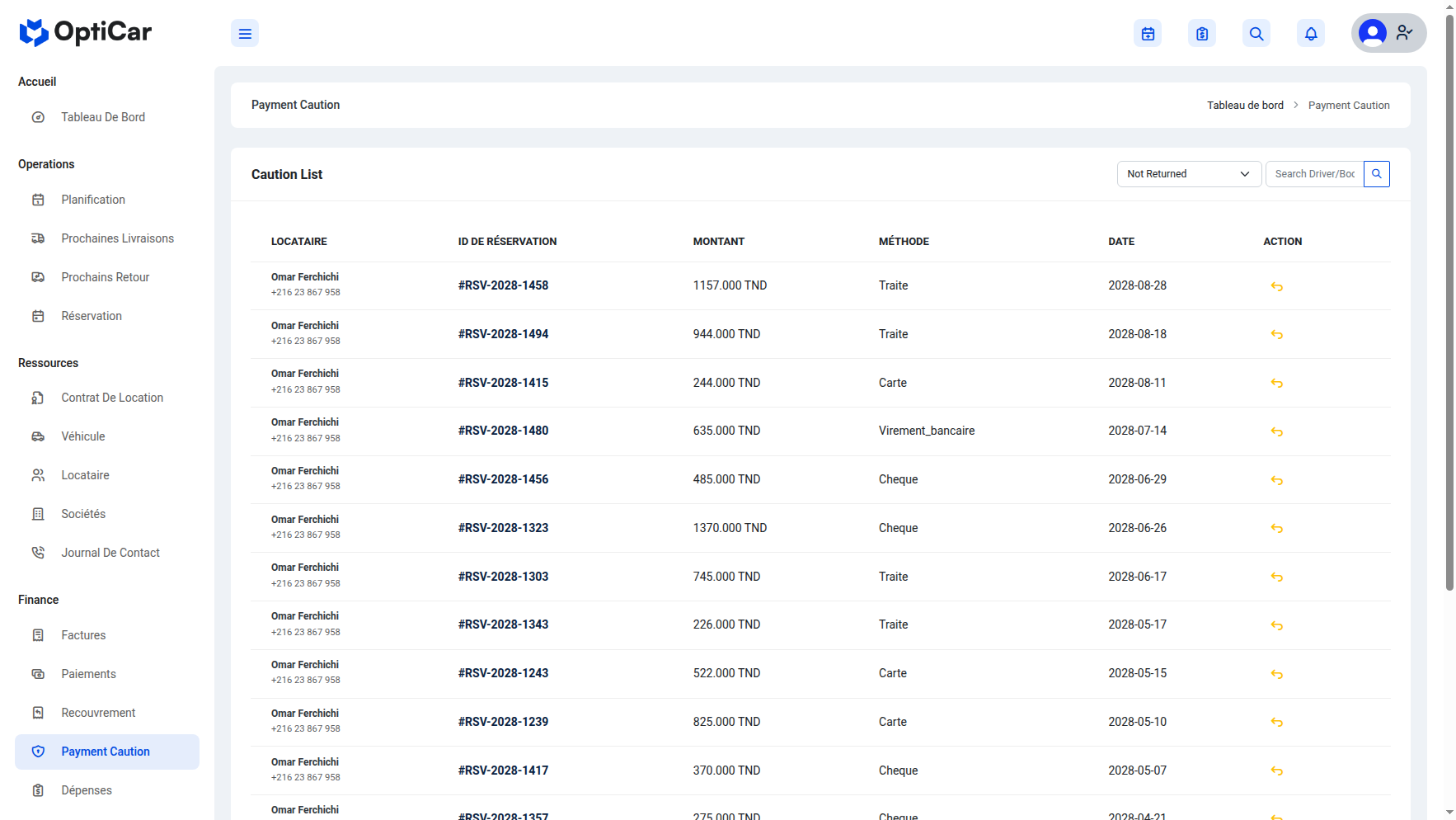Click return arrow for #RSV-2028-1480
The width and height of the screenshot is (1456, 820).
click(x=1277, y=431)
